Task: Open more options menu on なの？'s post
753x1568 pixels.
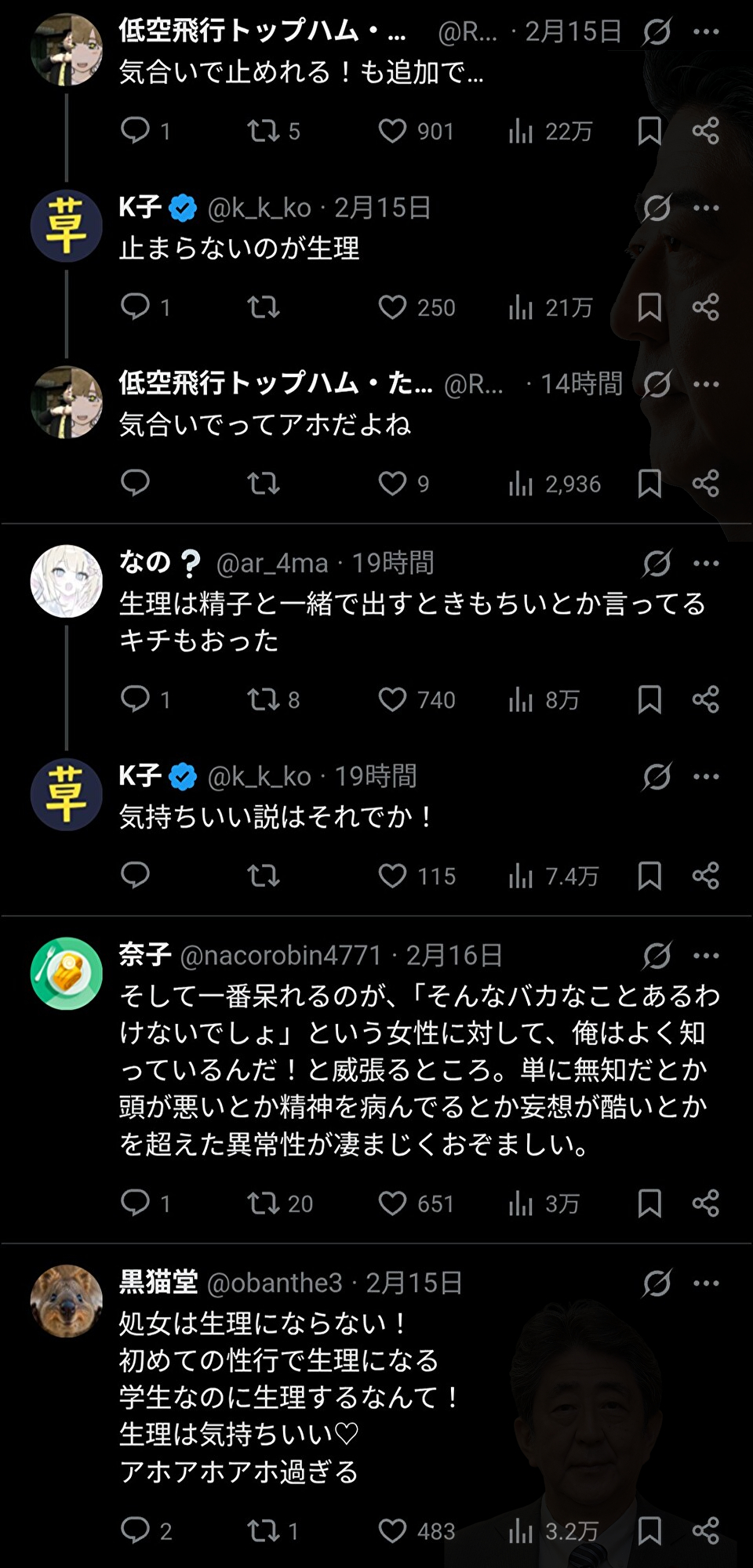Action: click(706, 563)
